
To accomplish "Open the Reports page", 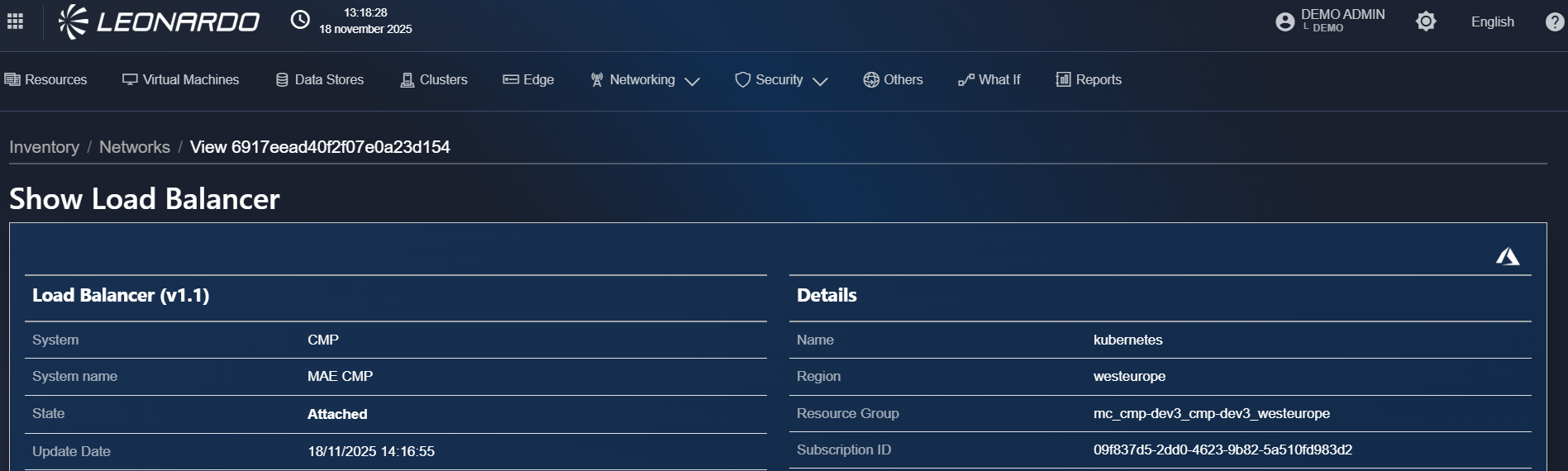I will pyautogui.click(x=1089, y=80).
